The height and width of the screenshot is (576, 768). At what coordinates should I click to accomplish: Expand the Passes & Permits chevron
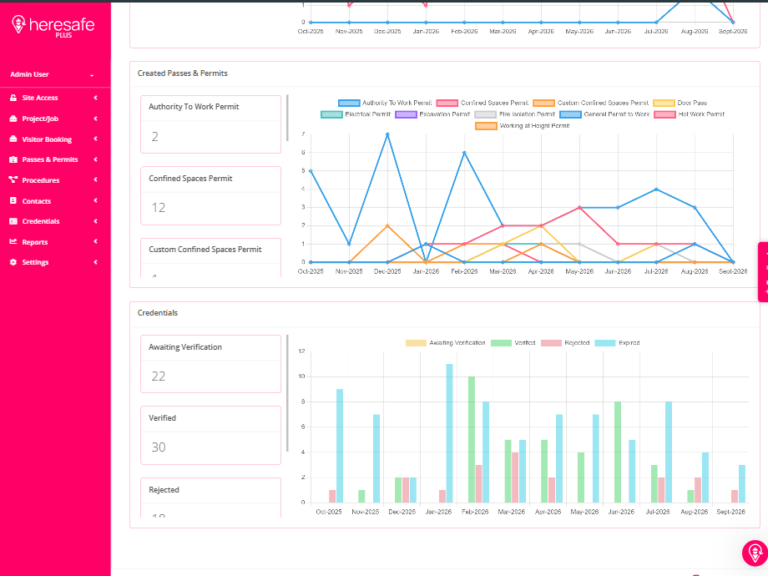[96, 160]
